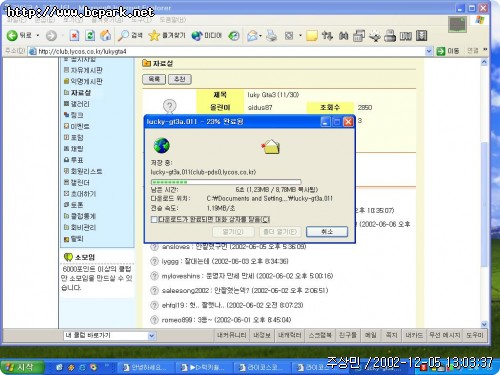This screenshot has width=500, height=375.
Task: Open the Mail toolbar dropdown arrow
Action: (260, 36)
